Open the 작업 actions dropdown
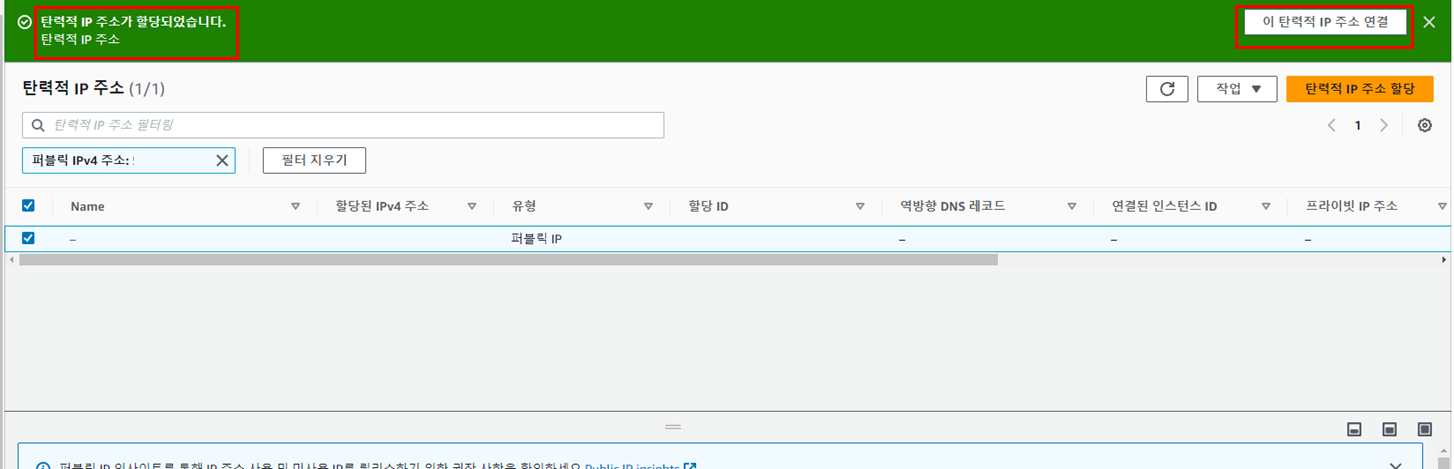 [1238, 89]
